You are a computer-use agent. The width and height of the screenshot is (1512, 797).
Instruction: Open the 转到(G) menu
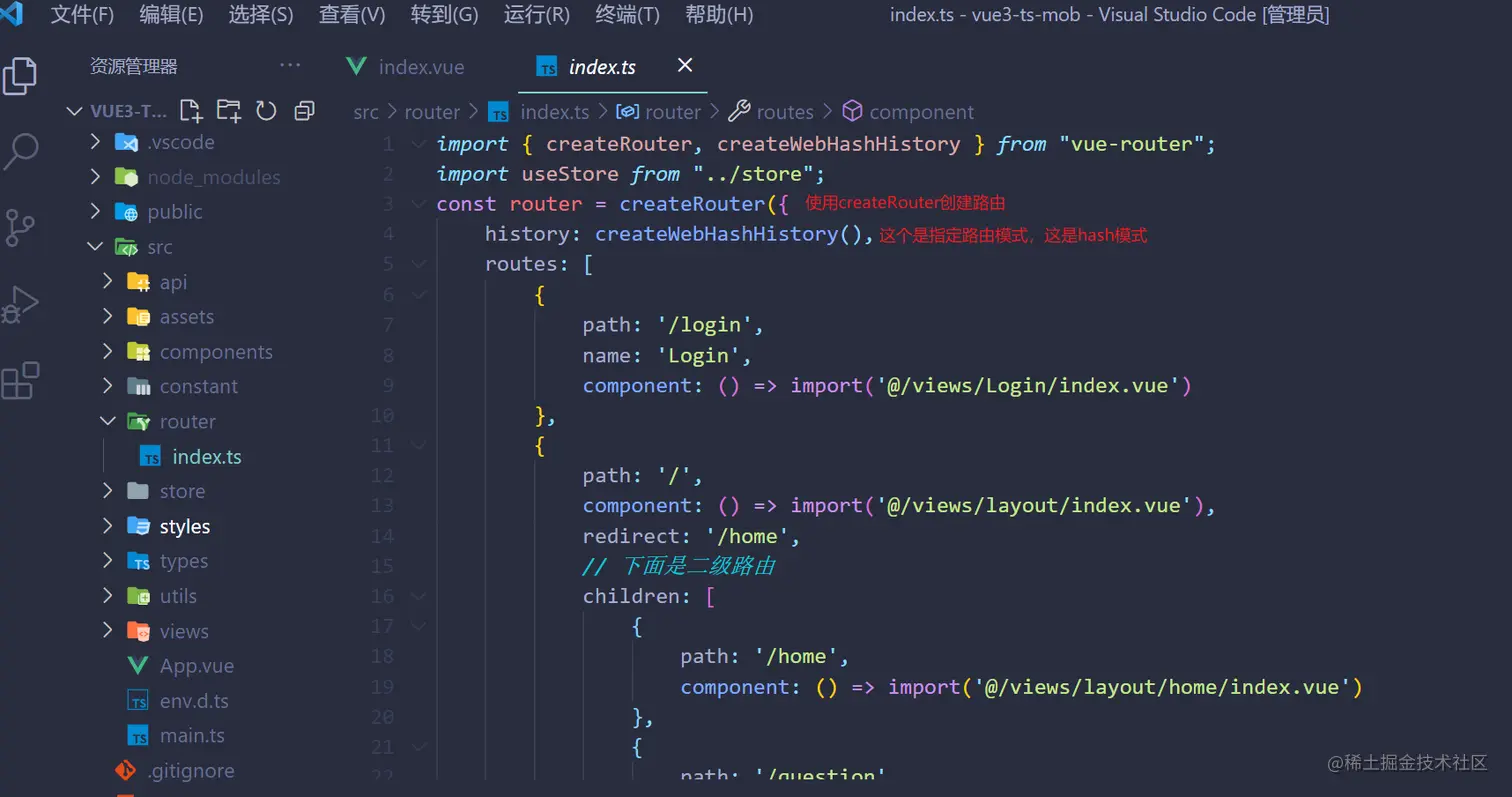click(444, 15)
